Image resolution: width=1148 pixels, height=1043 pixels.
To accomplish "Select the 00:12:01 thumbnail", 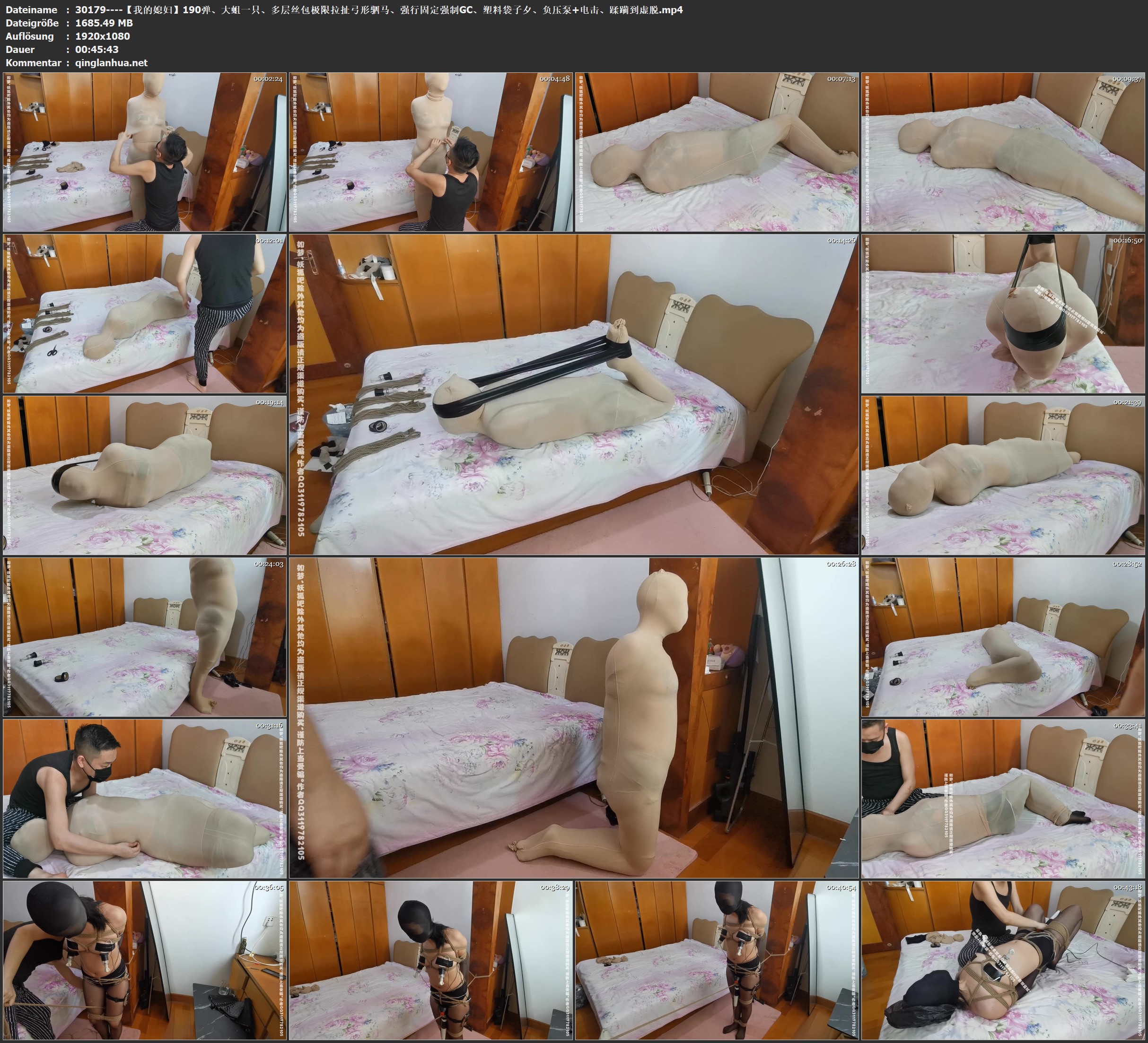I will click(x=145, y=313).
